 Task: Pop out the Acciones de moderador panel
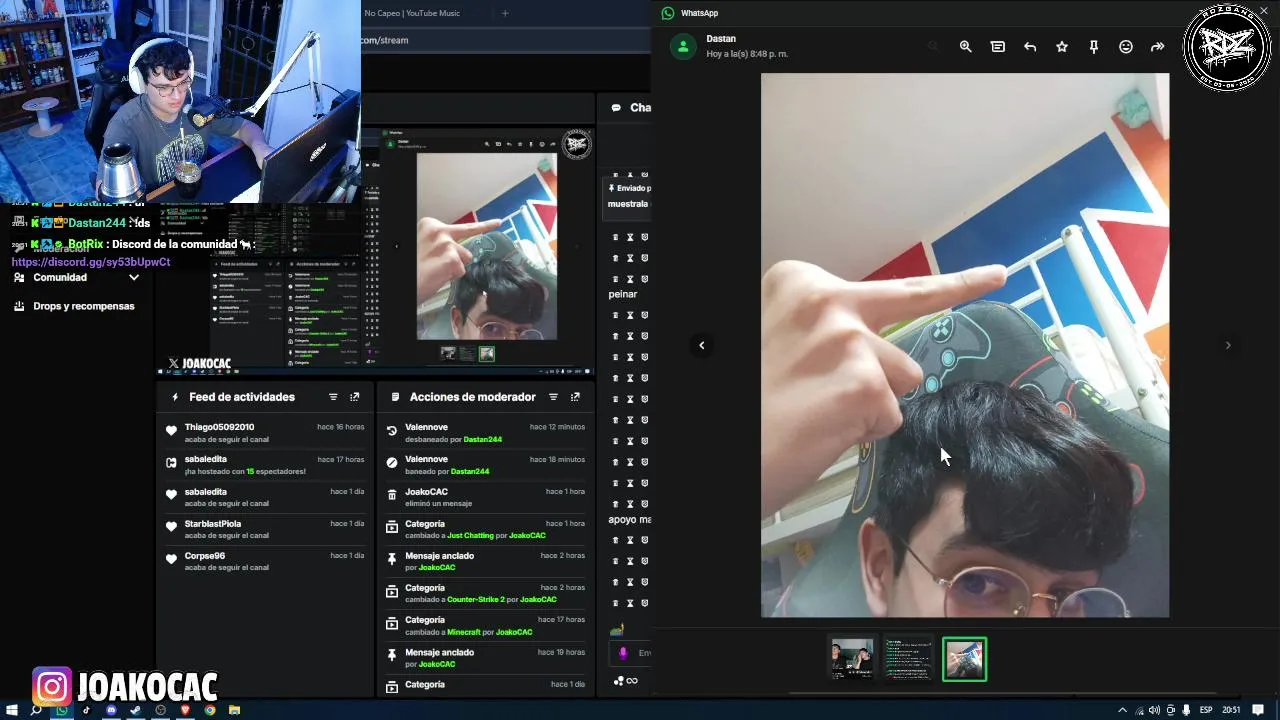pos(575,397)
